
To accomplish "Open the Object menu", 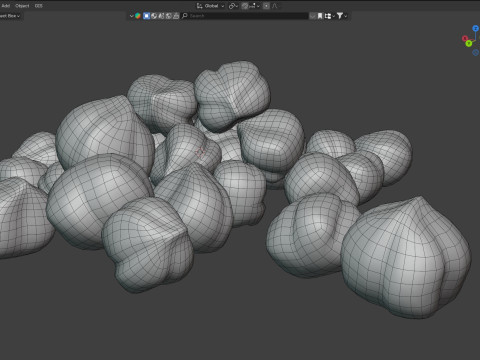I will (x=22, y=6).
